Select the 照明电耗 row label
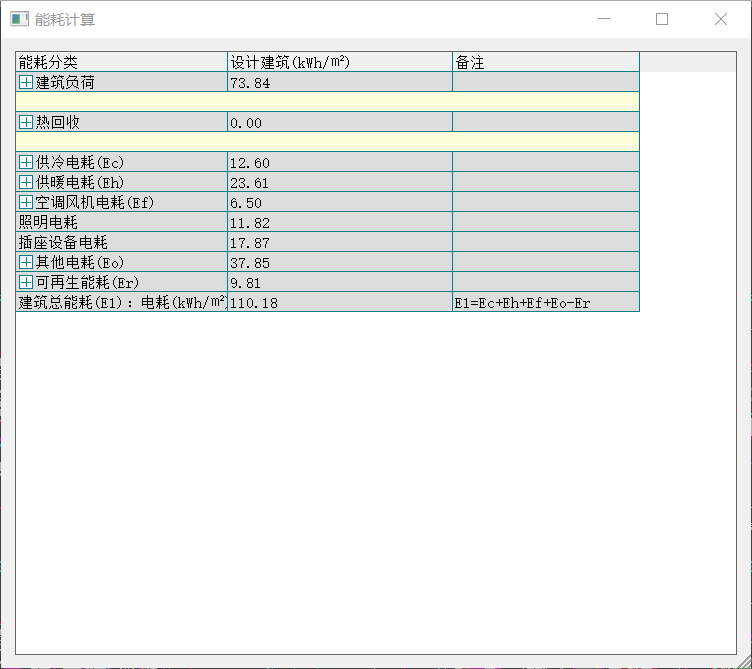The height and width of the screenshot is (669, 752). click(x=48, y=223)
